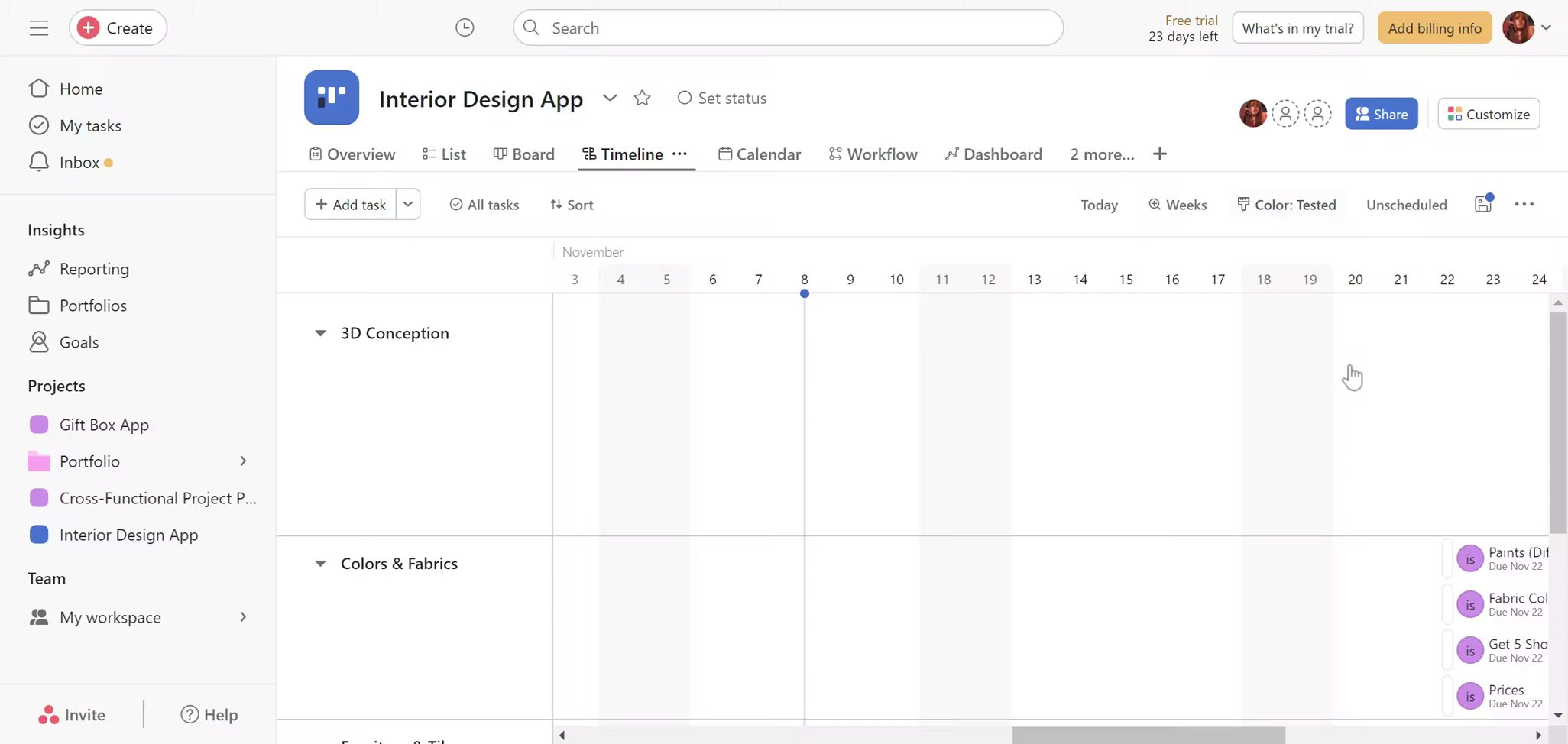Switch to List tab
1568x744 pixels.
click(444, 154)
